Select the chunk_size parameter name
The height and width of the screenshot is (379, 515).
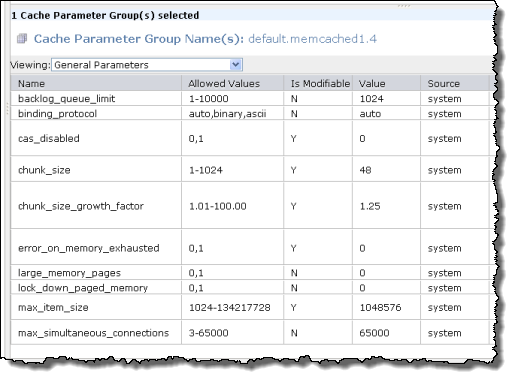(x=44, y=170)
